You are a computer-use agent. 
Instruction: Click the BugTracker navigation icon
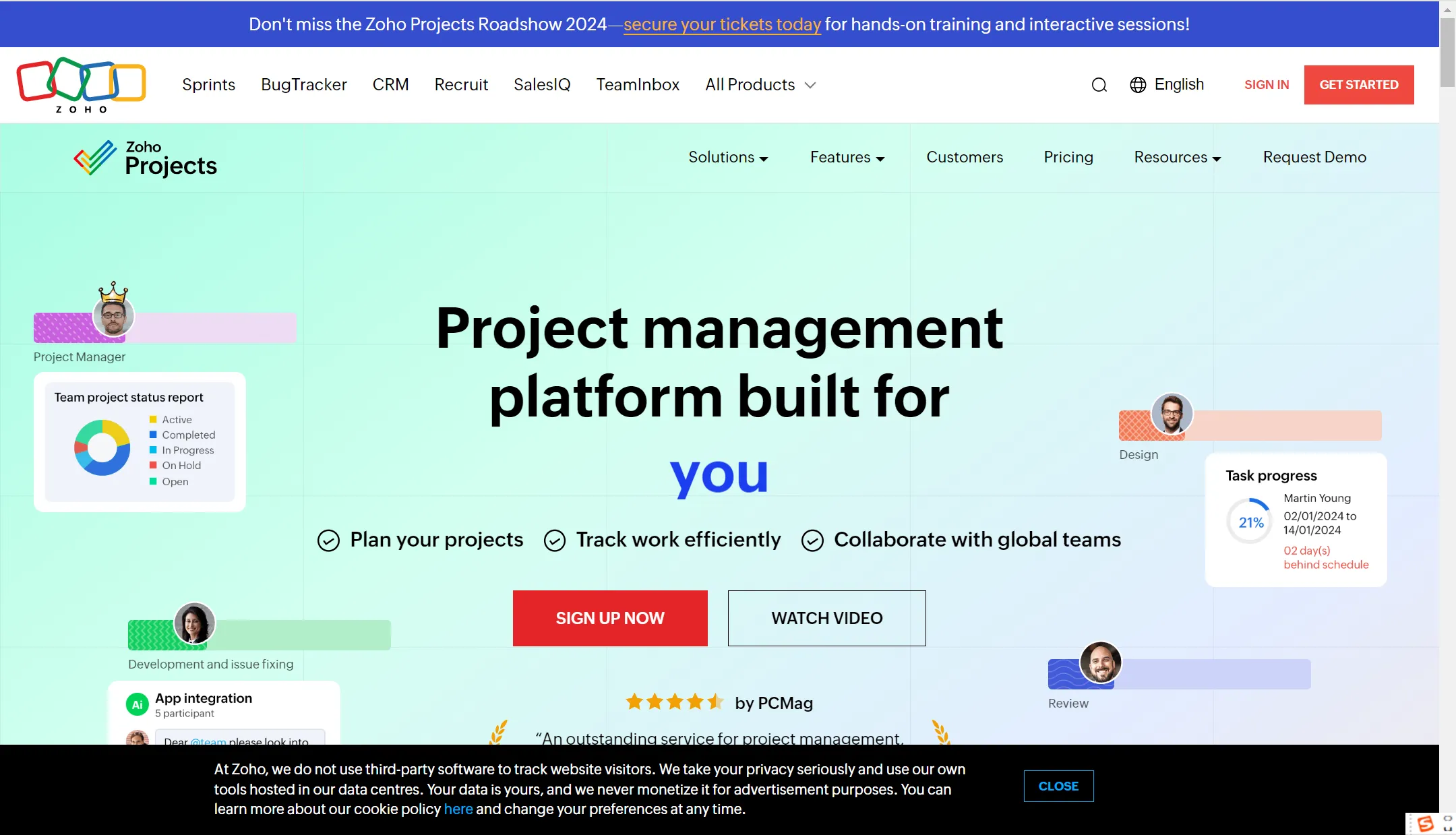(x=303, y=84)
